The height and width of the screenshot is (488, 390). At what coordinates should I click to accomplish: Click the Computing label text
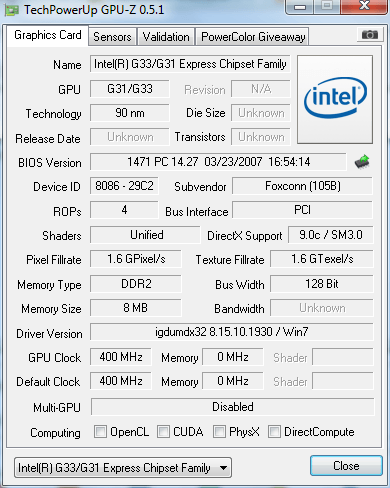[x=55, y=433]
